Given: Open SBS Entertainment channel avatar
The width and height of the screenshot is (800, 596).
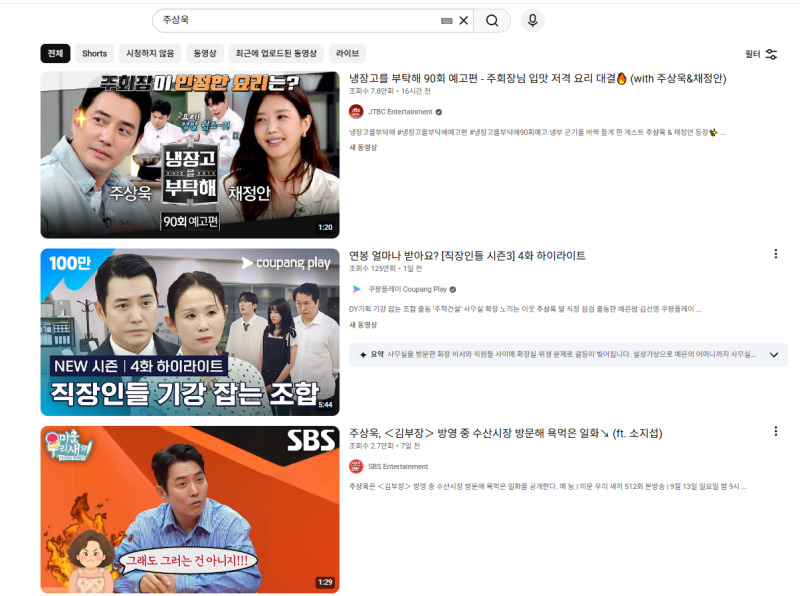Looking at the screenshot, I should click(356, 466).
